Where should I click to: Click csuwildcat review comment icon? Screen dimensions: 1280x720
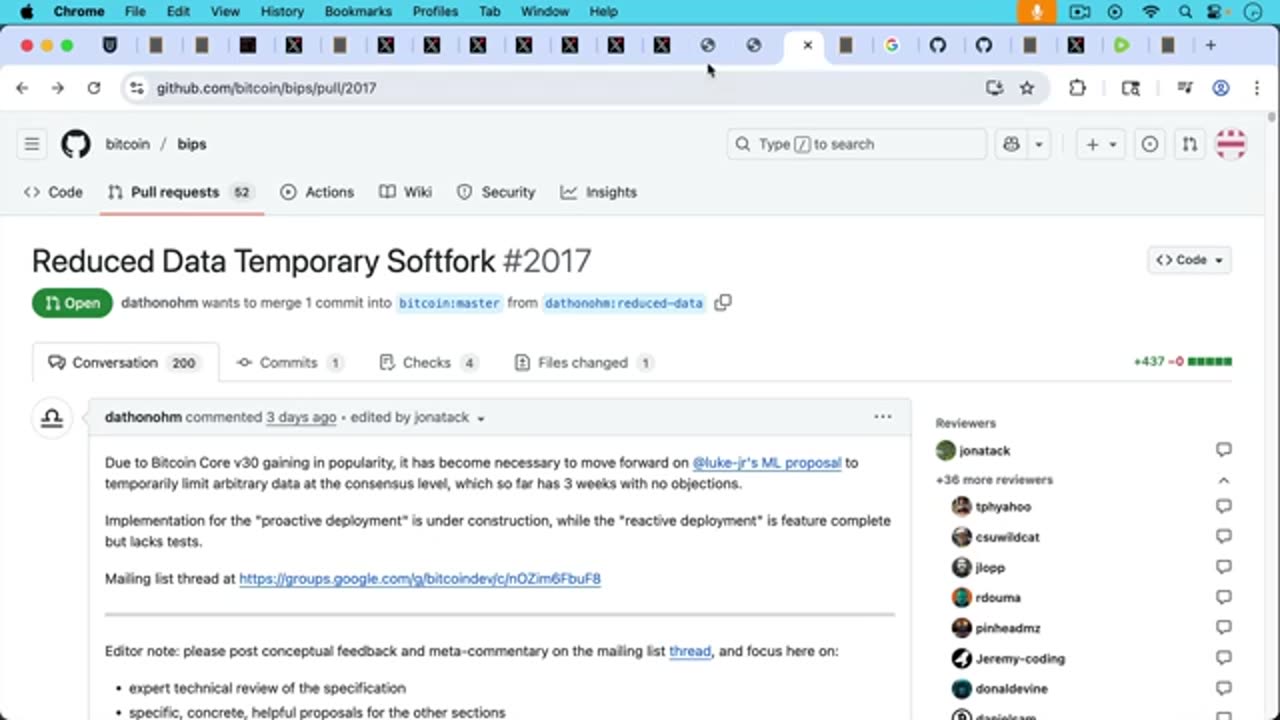pos(1223,537)
